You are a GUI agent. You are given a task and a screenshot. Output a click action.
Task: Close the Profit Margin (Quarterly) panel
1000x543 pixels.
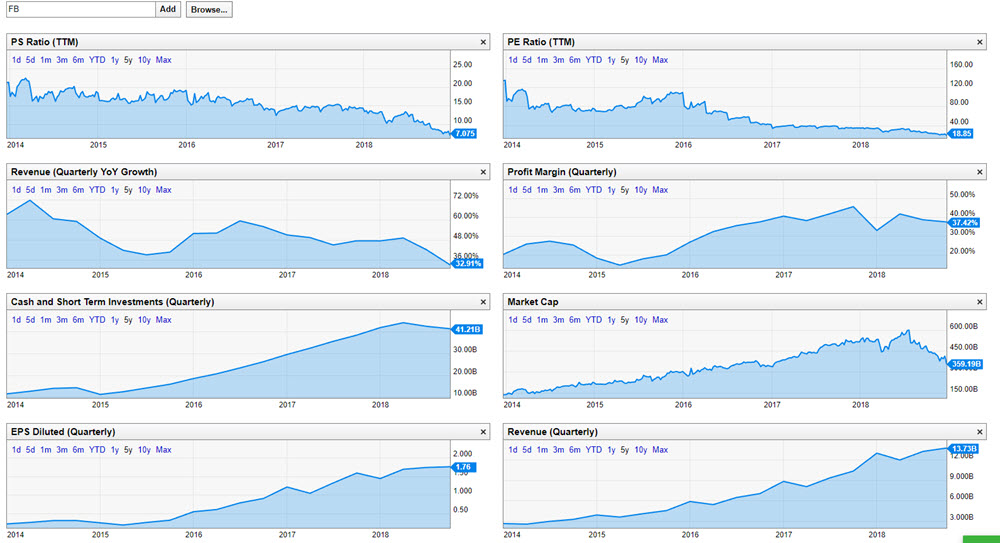pos(980,172)
